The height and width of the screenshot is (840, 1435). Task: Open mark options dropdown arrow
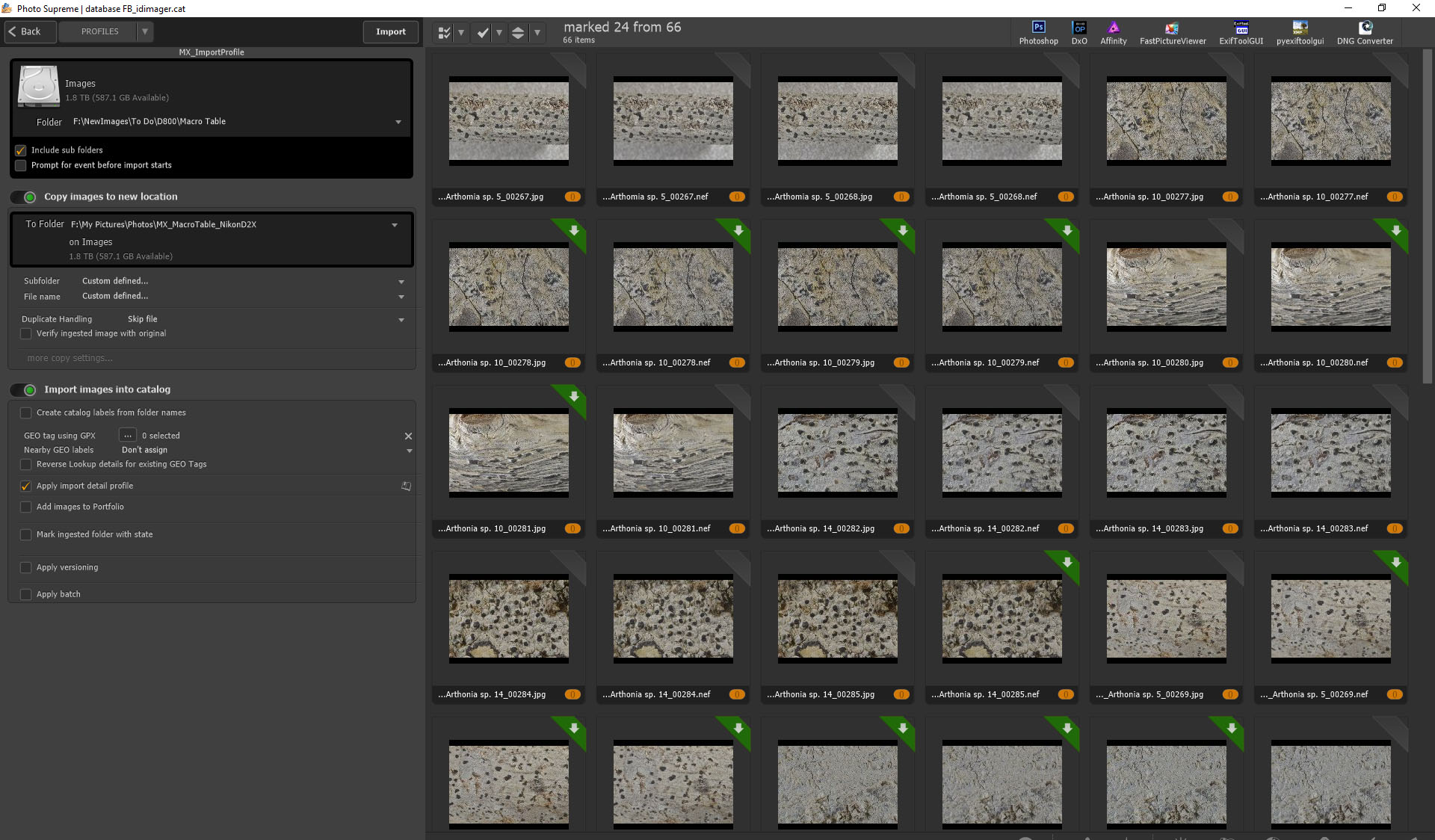(499, 32)
